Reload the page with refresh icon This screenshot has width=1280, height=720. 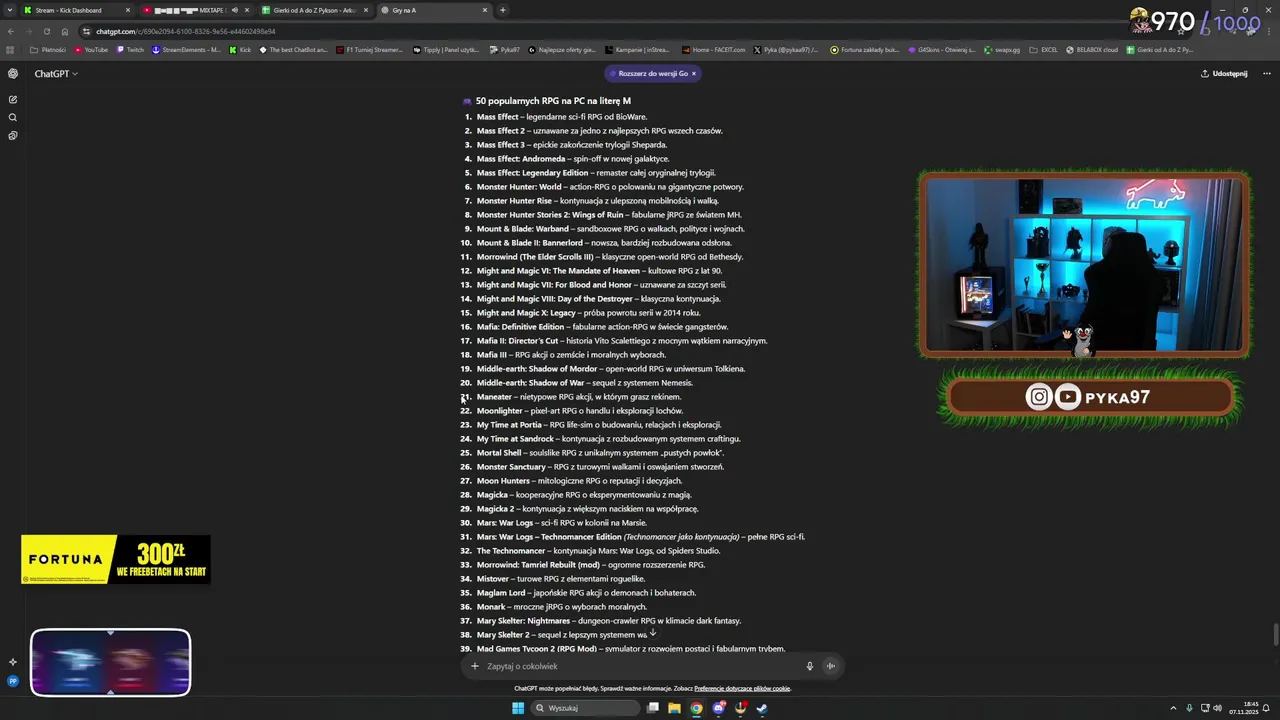46,31
